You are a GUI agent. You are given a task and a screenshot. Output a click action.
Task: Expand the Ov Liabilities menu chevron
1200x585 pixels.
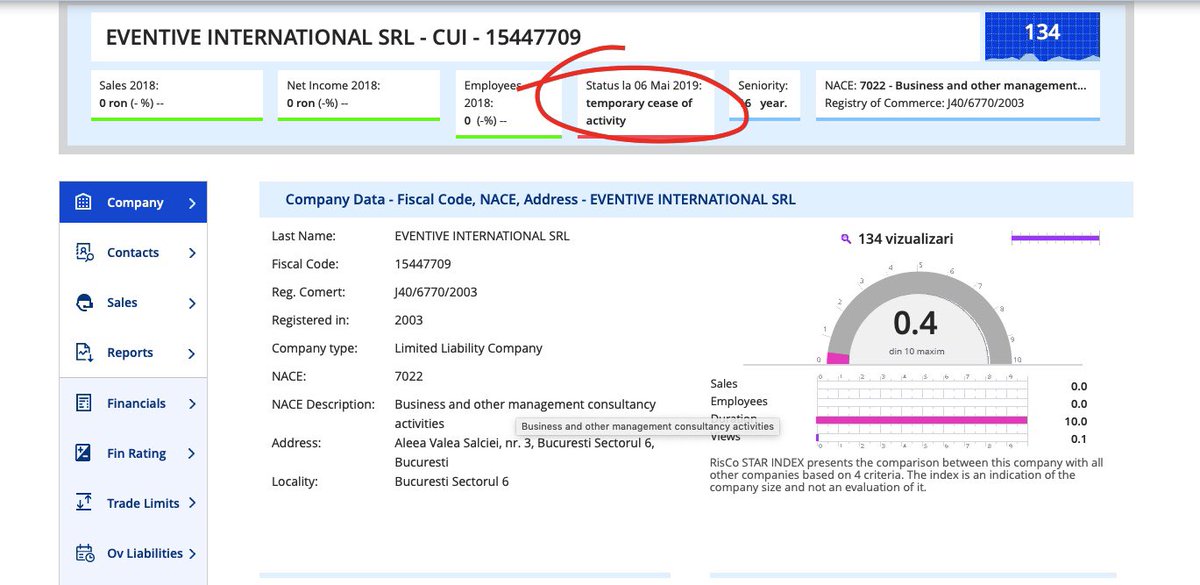pos(192,554)
